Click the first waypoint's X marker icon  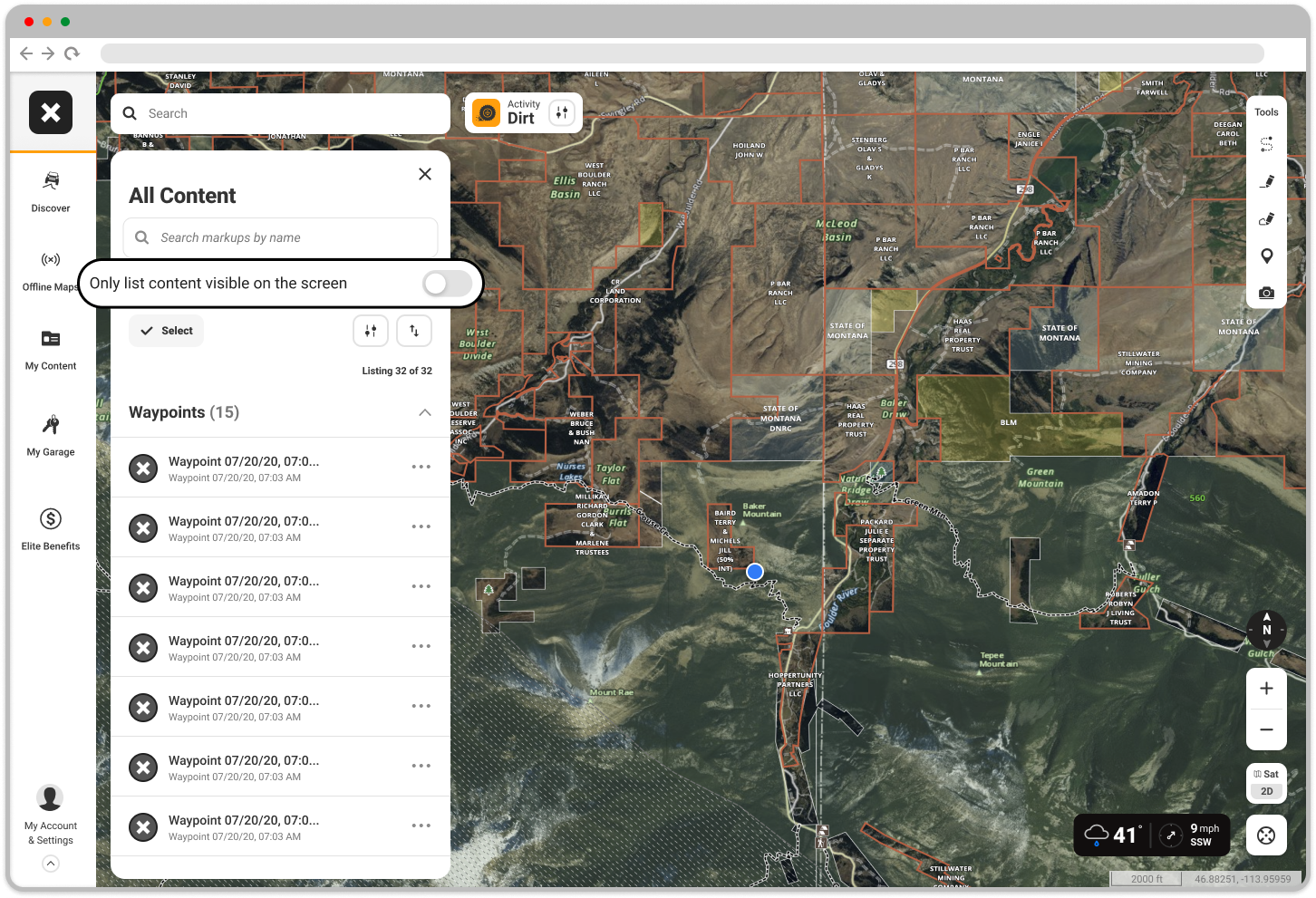click(143, 468)
